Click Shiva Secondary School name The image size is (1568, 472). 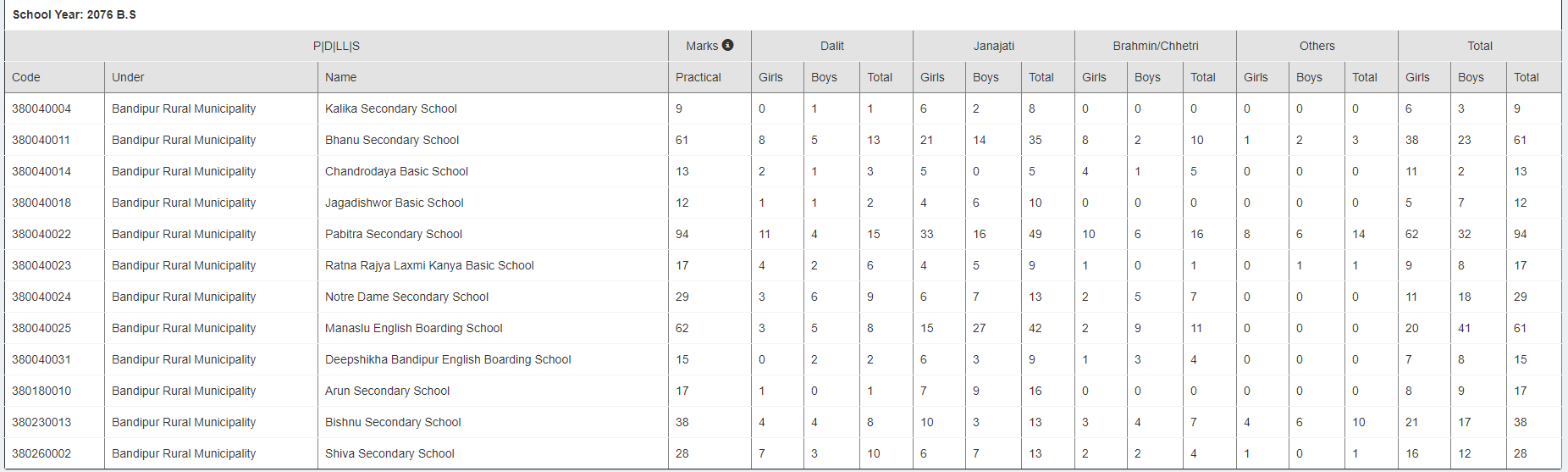click(389, 453)
